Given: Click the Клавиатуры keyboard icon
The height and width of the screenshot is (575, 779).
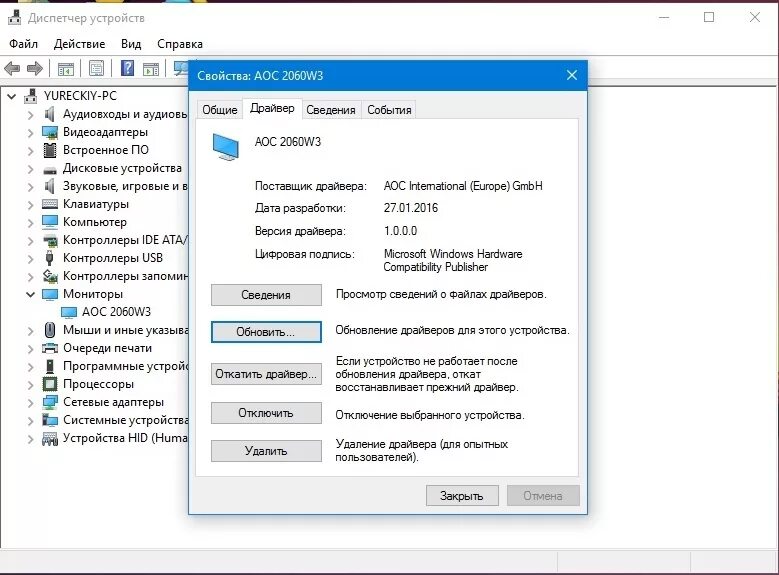Looking at the screenshot, I should coord(50,204).
